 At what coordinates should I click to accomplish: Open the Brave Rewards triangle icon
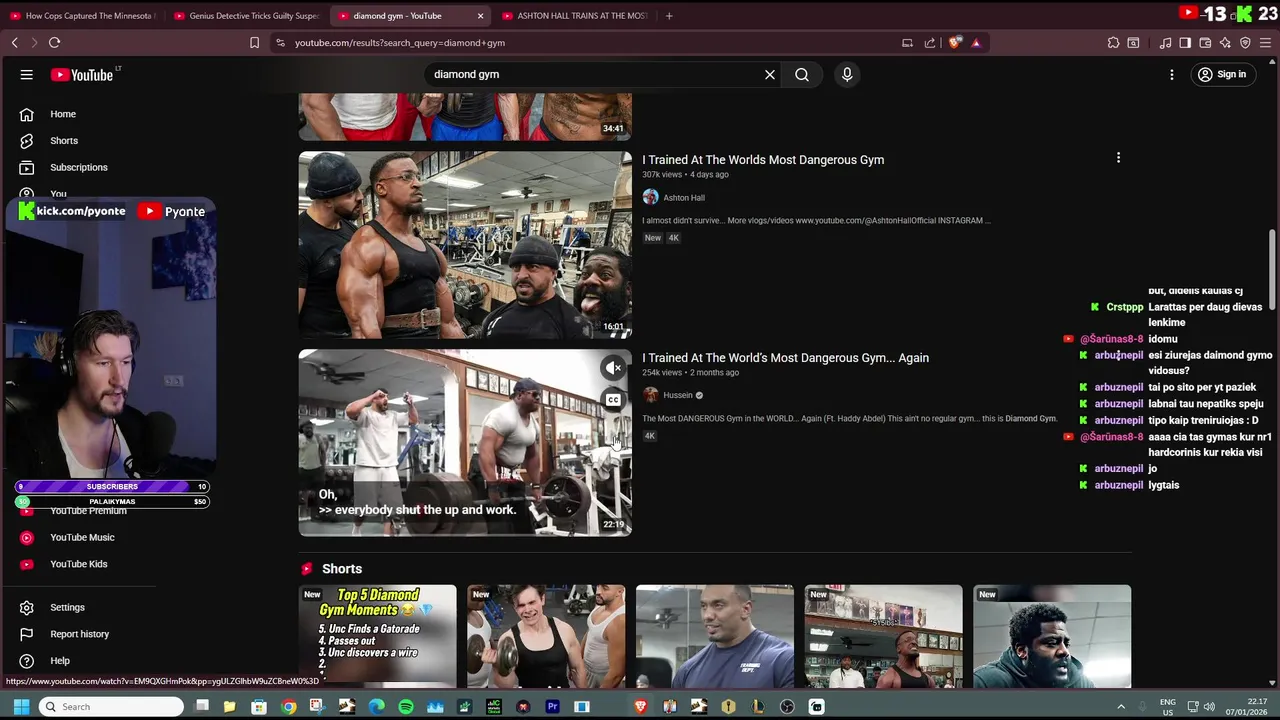[976, 43]
